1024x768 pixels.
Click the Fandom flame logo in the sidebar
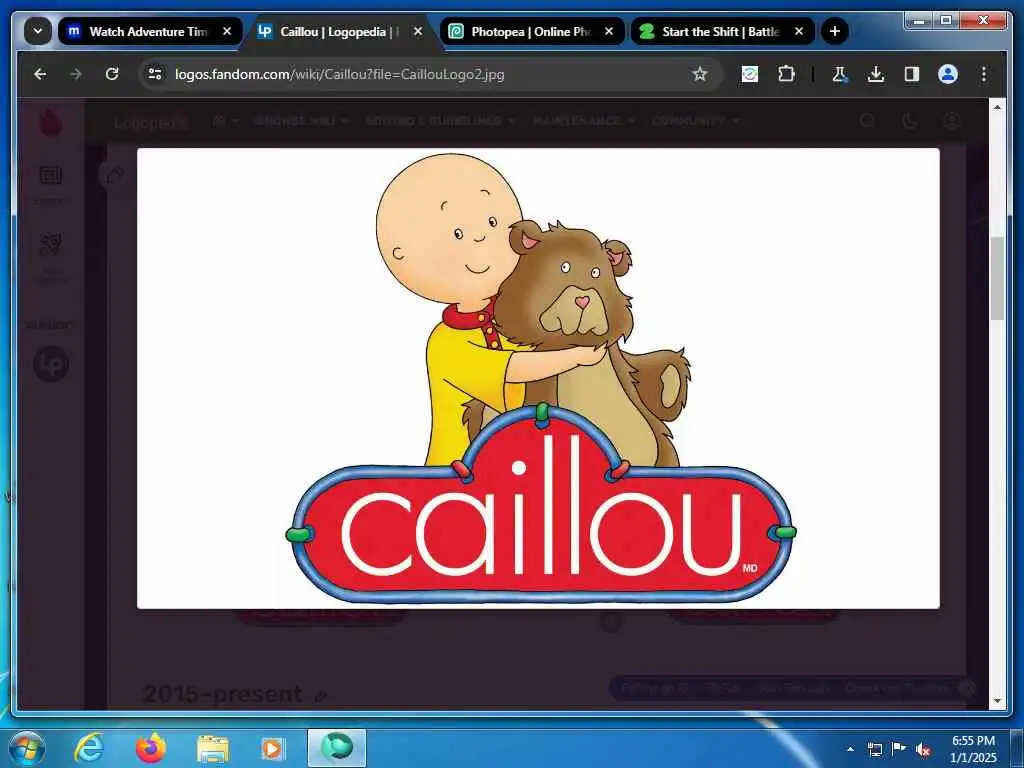[50, 122]
